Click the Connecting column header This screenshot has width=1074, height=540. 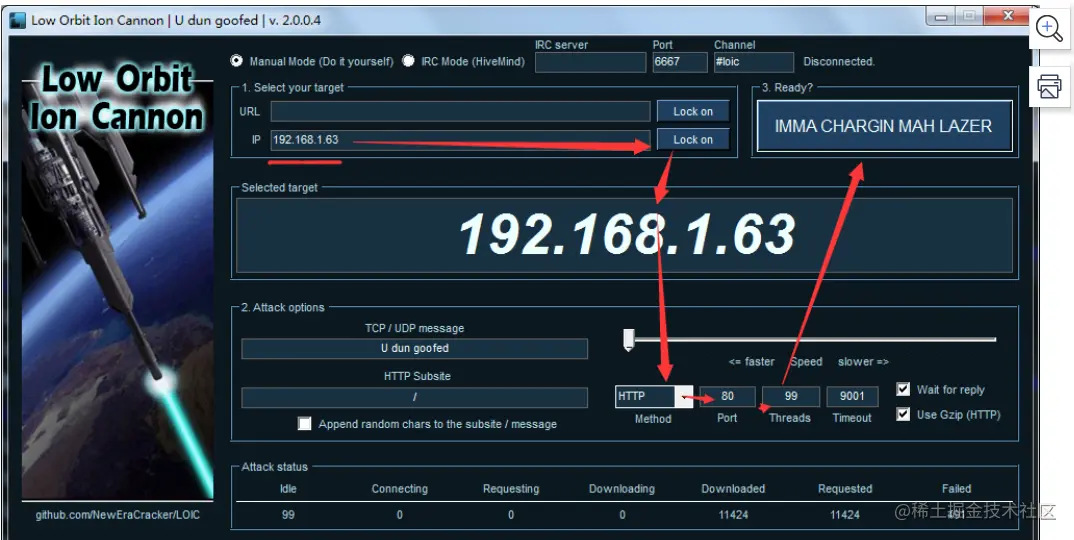click(x=399, y=489)
